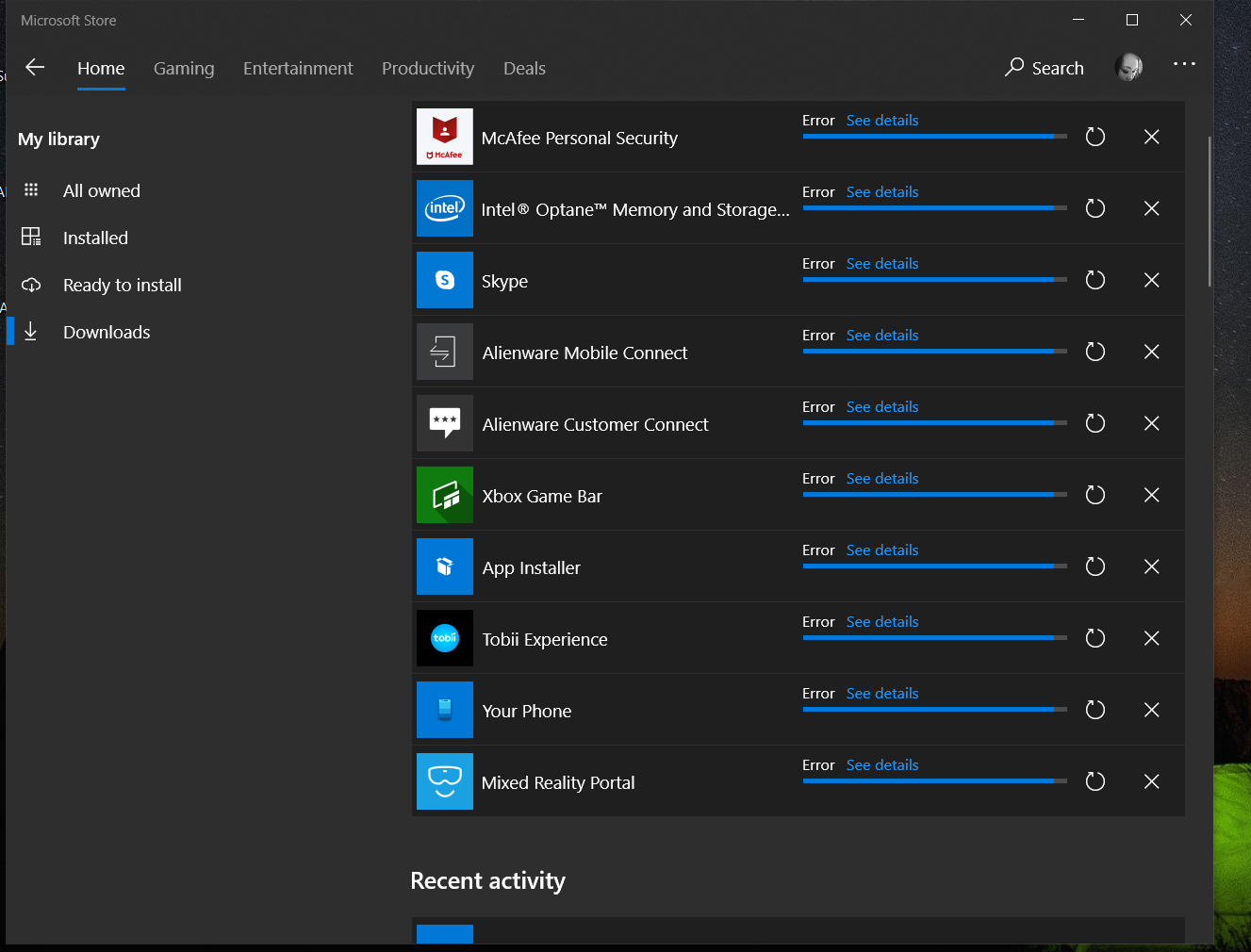
Task: Click the Search button
Action: pyautogui.click(x=1045, y=68)
